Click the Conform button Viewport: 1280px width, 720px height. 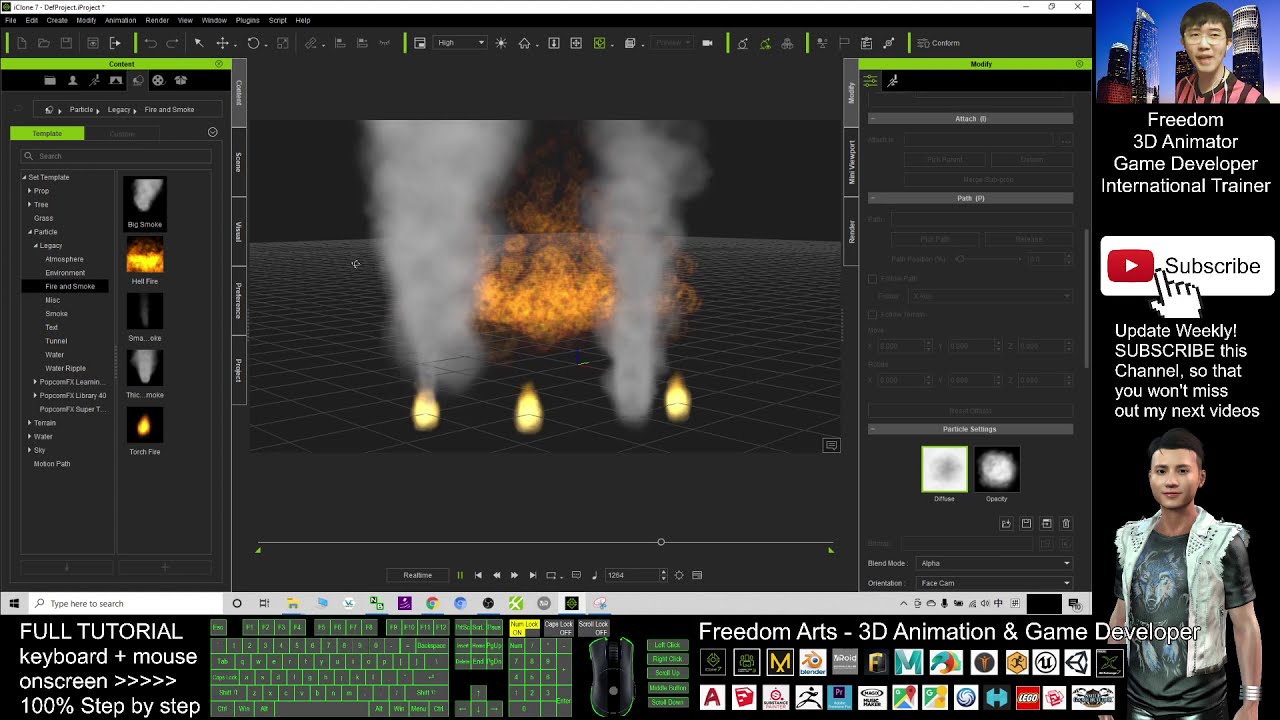[938, 43]
